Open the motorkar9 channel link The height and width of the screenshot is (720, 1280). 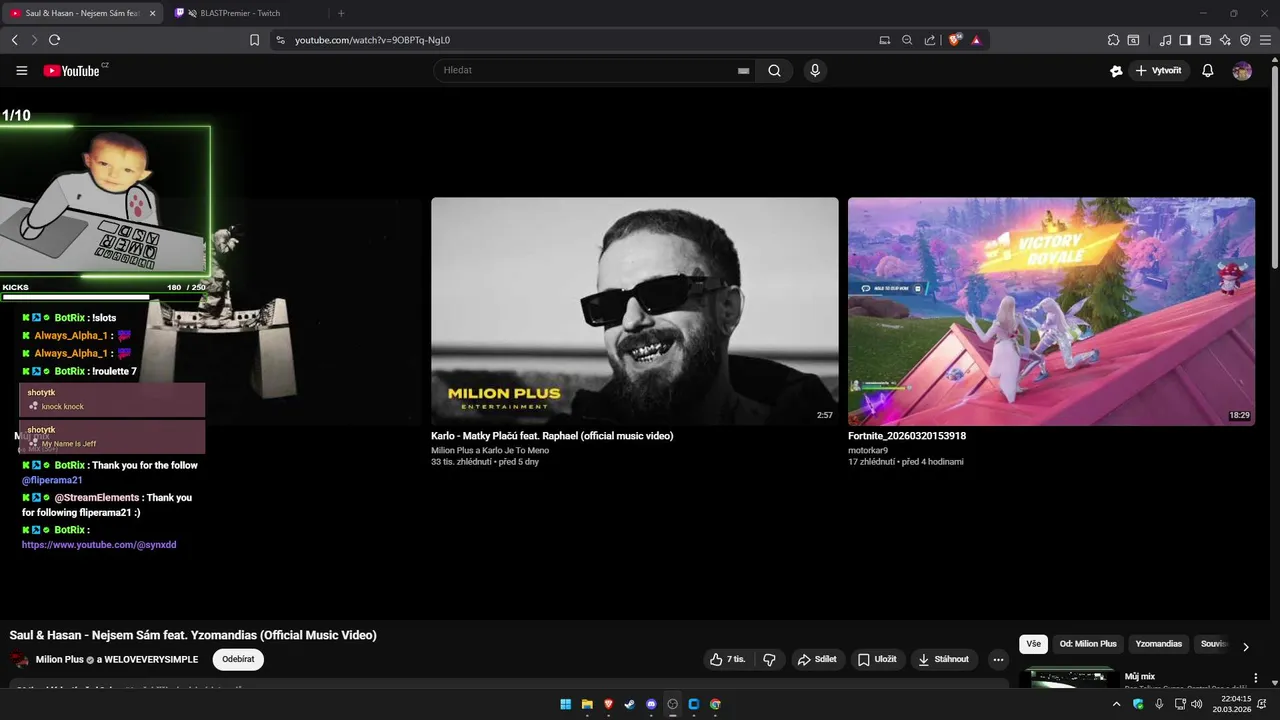(x=868, y=450)
